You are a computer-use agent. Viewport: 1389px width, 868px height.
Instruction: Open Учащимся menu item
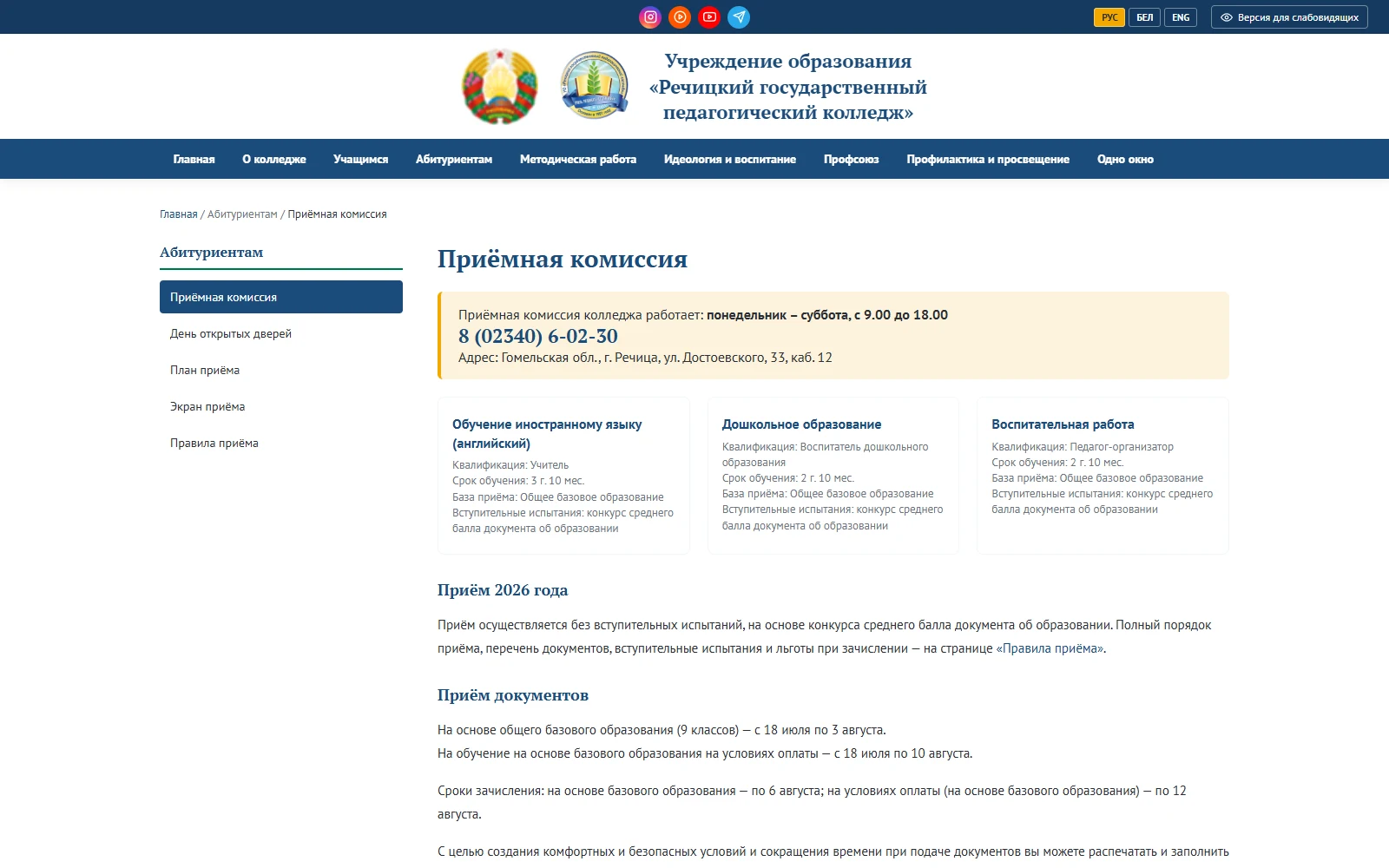[361, 159]
